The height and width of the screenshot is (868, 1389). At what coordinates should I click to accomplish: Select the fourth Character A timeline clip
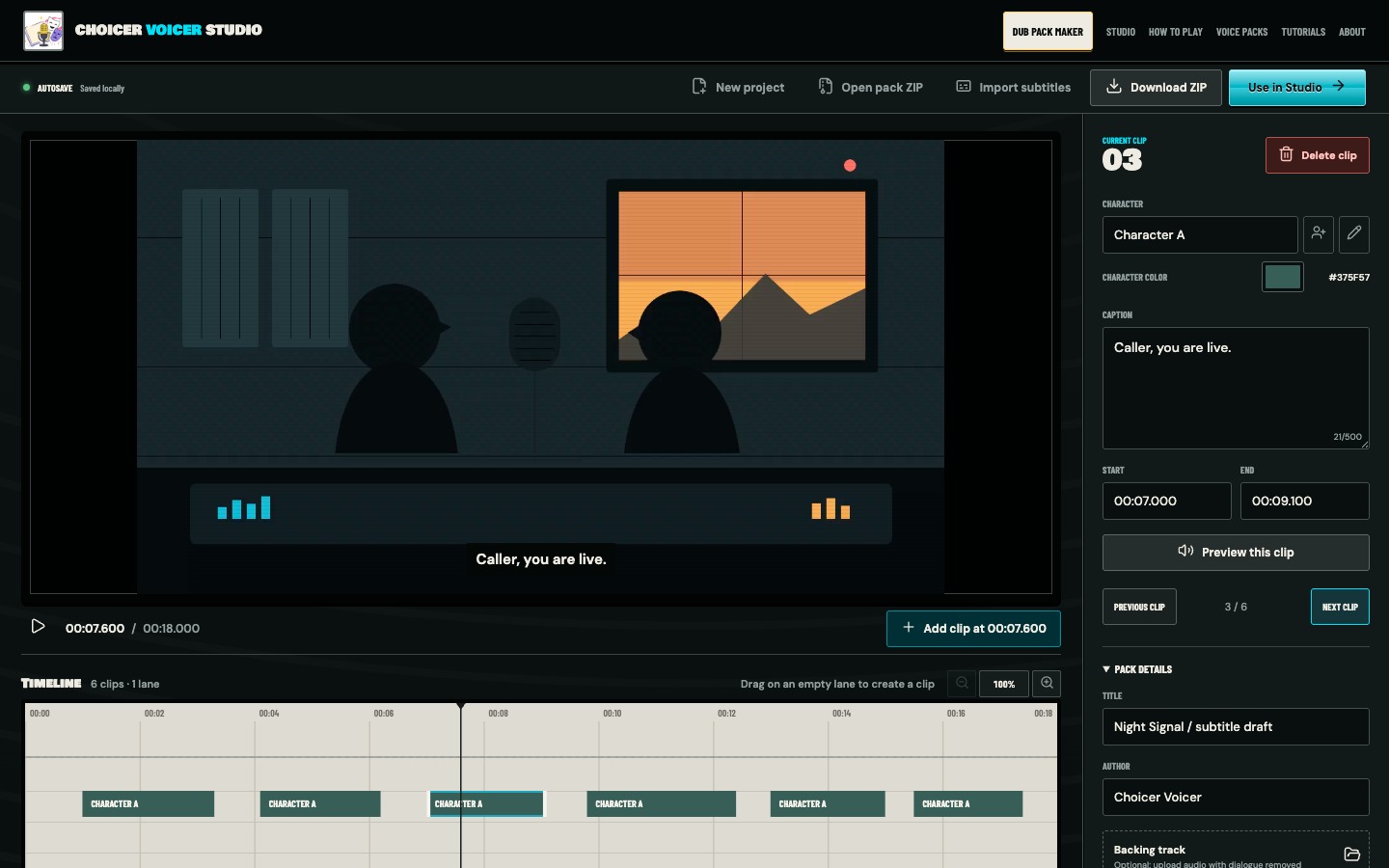(x=662, y=804)
